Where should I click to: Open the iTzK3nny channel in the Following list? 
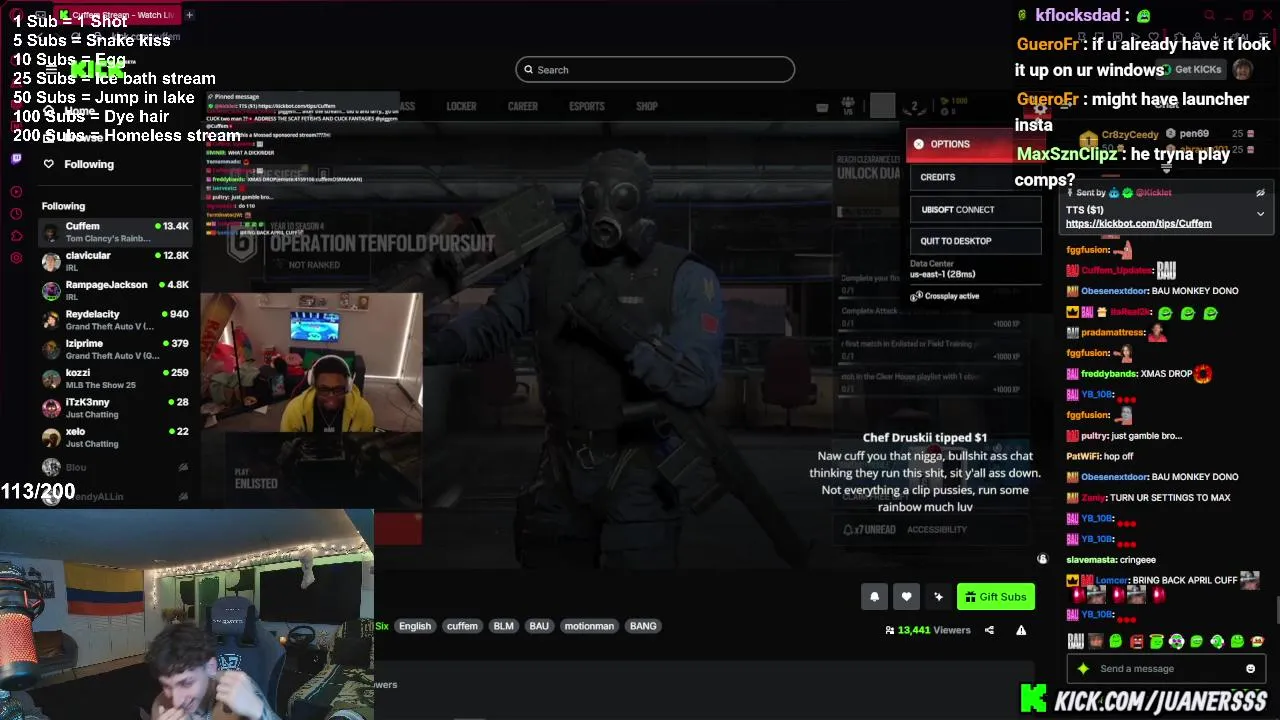click(x=116, y=408)
